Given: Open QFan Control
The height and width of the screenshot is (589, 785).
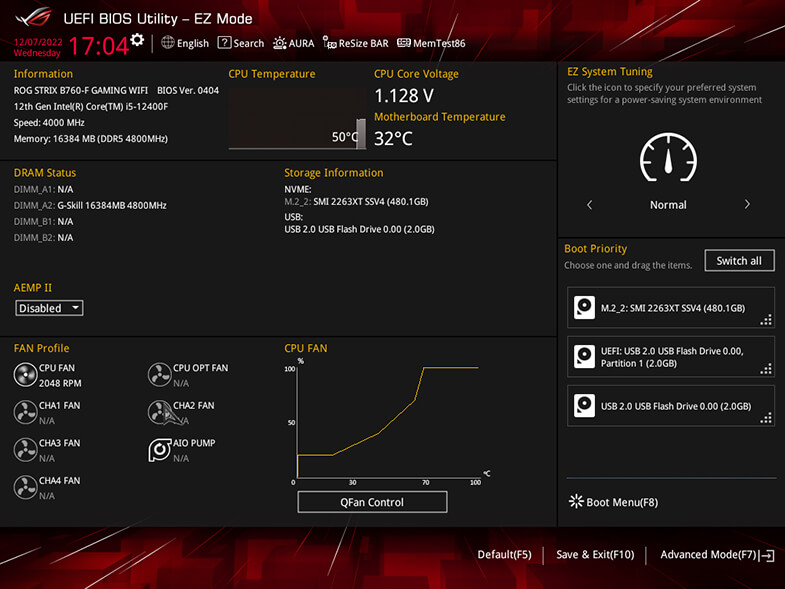Looking at the screenshot, I should tap(372, 502).
